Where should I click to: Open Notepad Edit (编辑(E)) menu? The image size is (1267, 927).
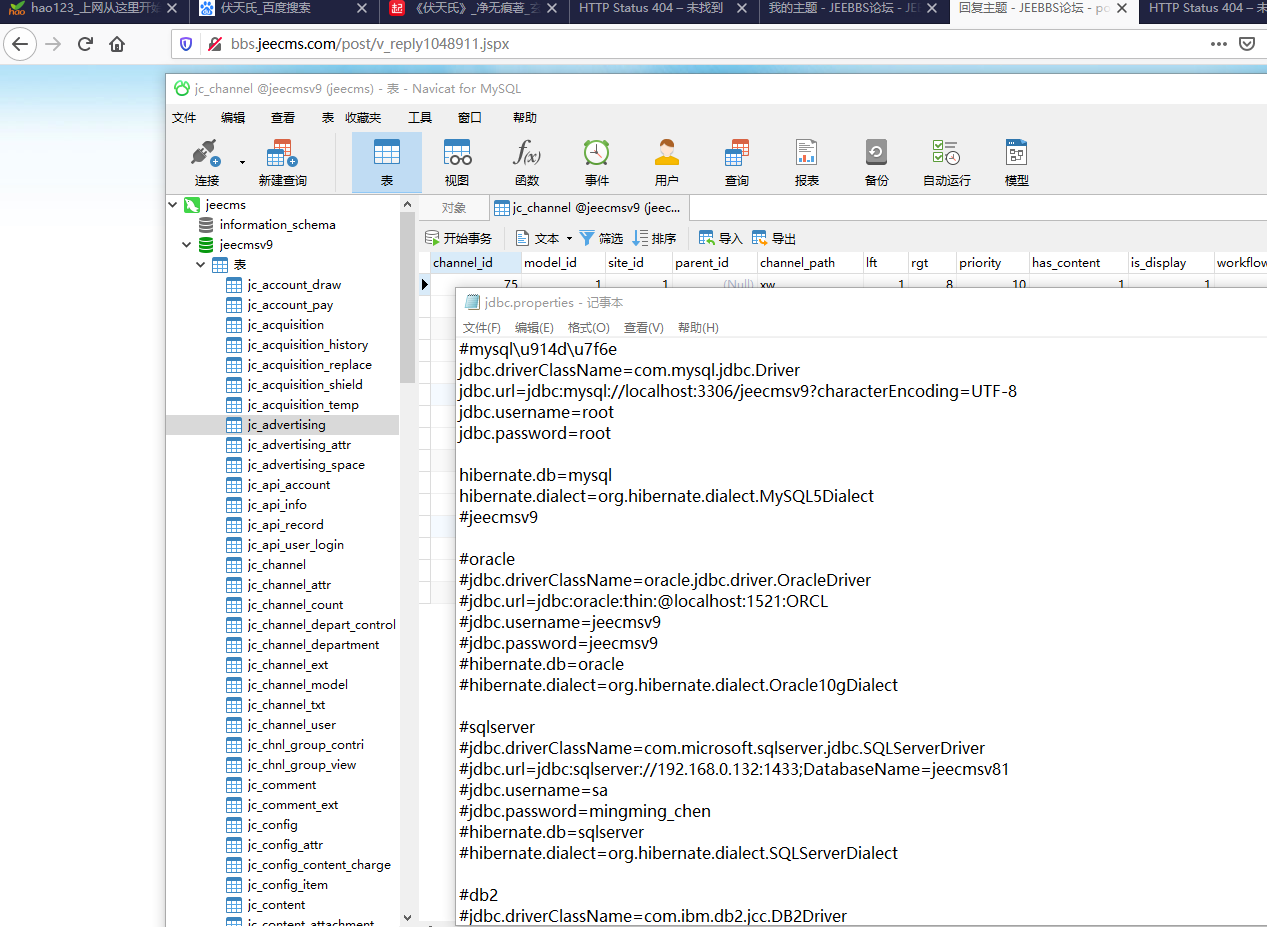pos(534,328)
